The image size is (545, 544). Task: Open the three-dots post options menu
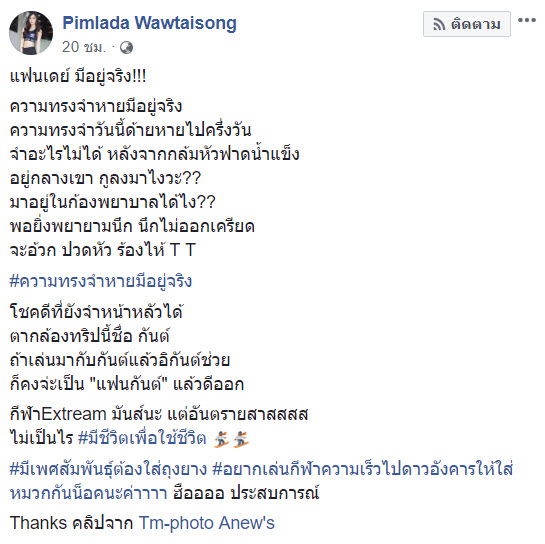tap(527, 20)
